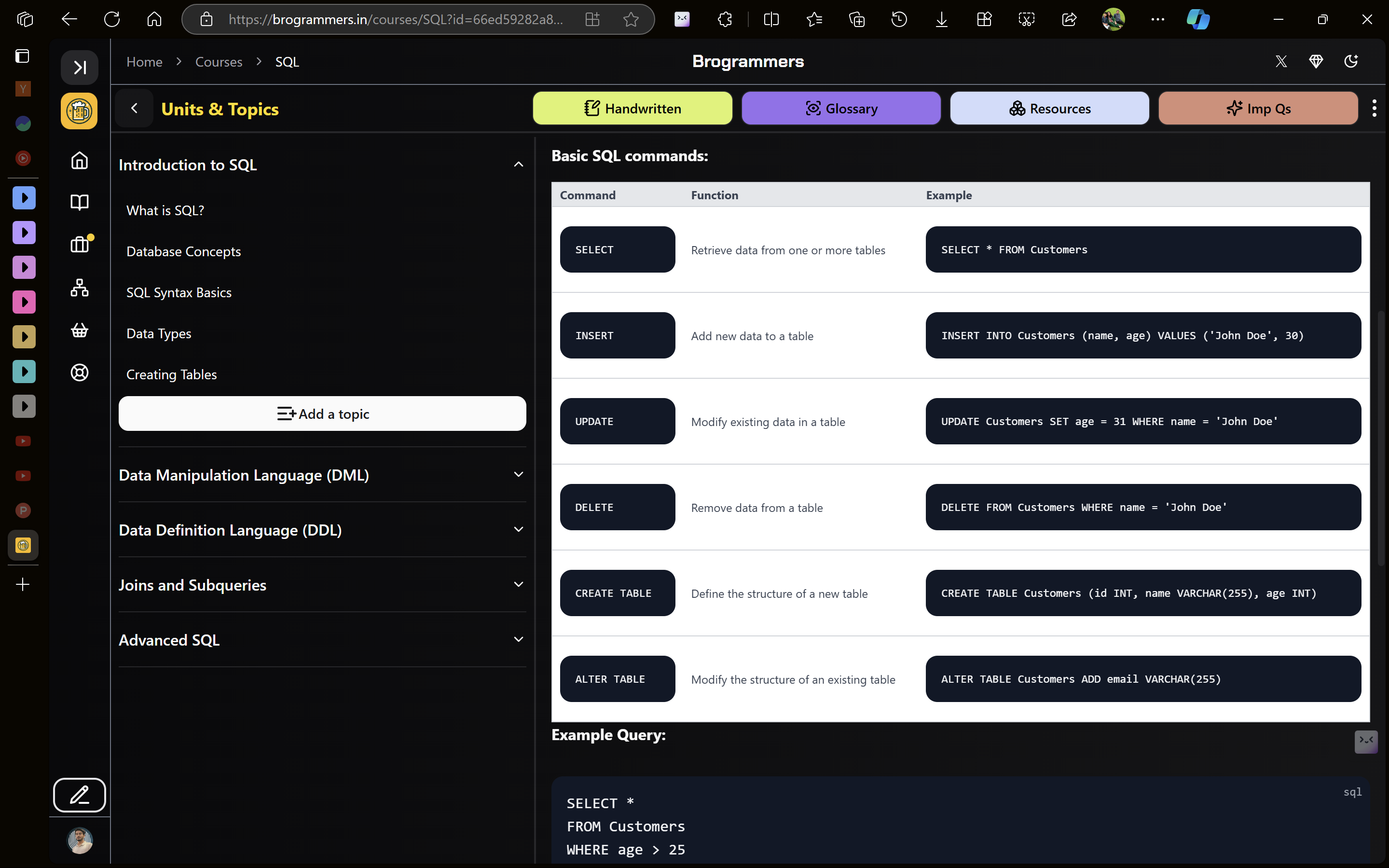This screenshot has width=1389, height=868.
Task: Open browser history icon
Action: [x=899, y=19]
